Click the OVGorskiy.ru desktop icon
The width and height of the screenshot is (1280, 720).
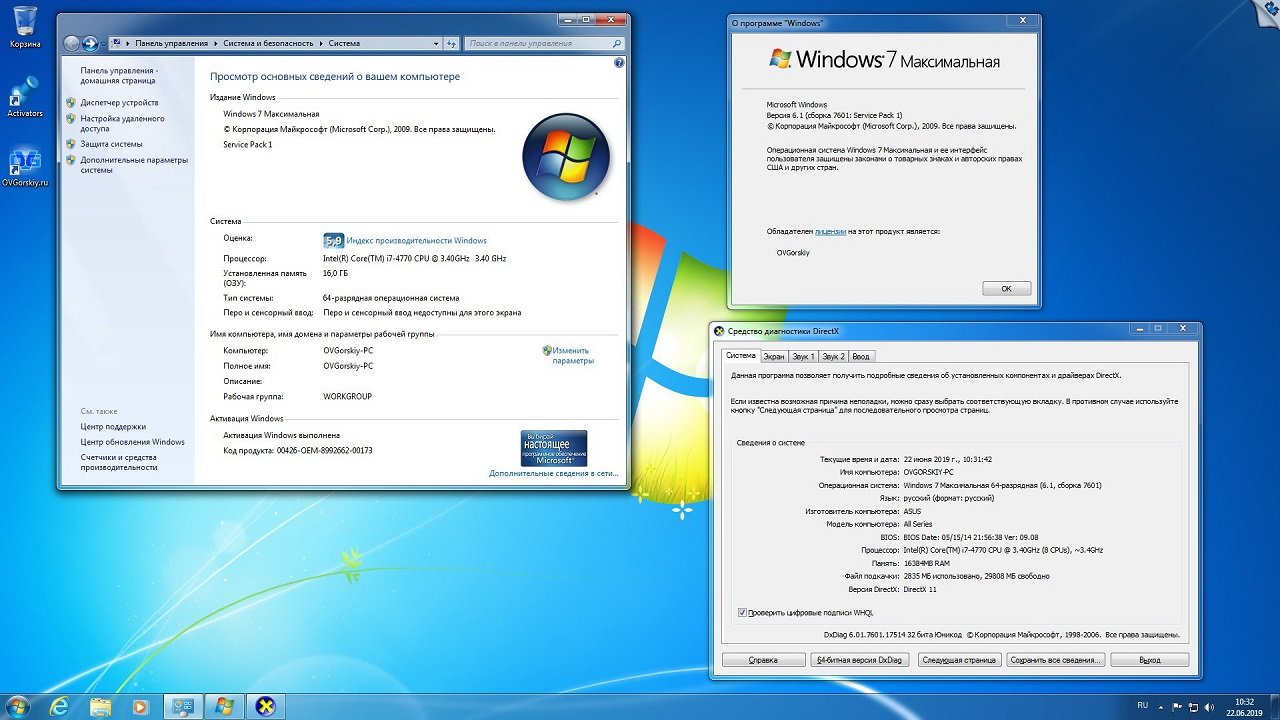pos(25,165)
